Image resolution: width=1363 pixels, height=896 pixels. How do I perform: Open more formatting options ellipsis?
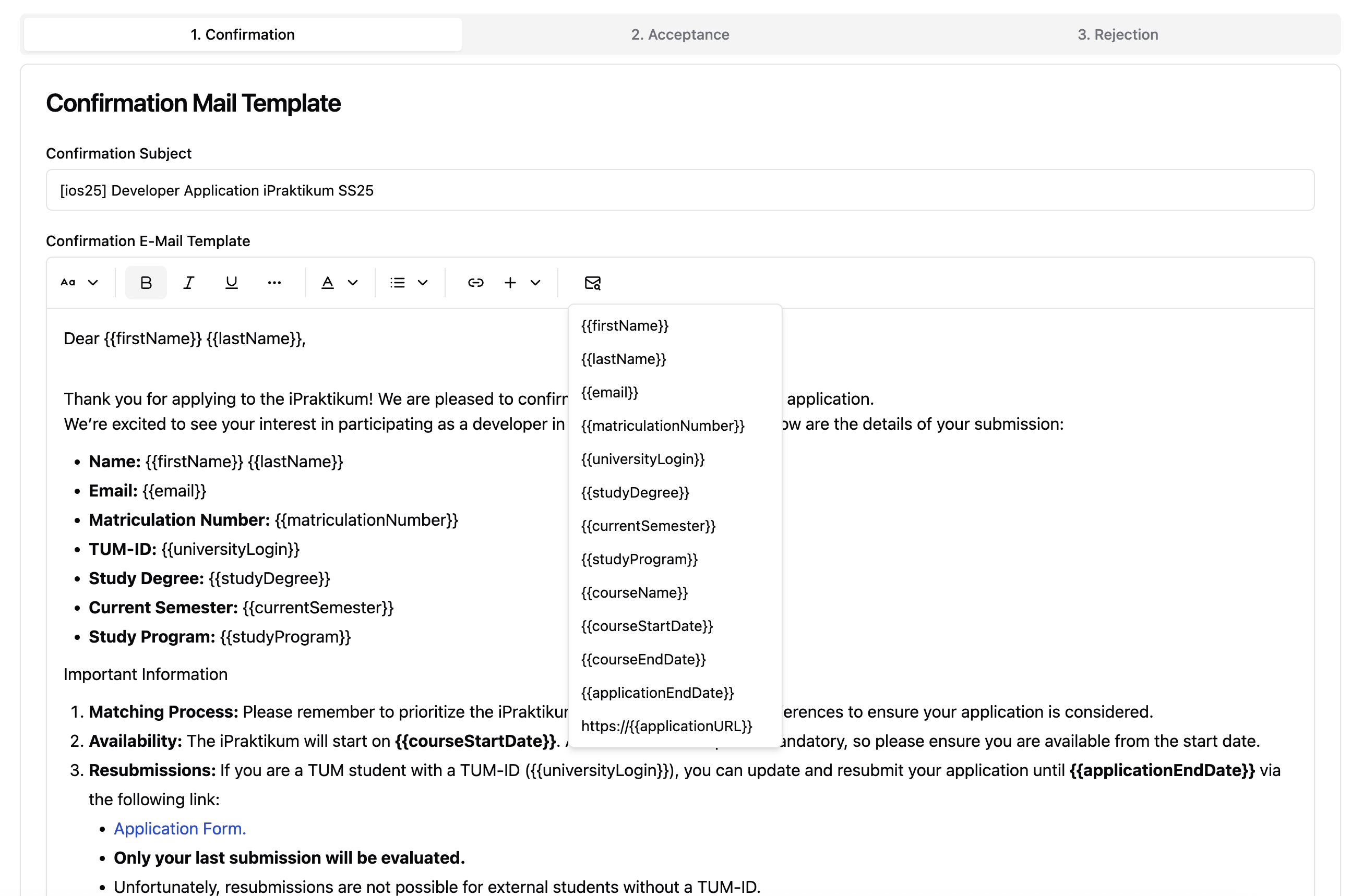pos(274,282)
